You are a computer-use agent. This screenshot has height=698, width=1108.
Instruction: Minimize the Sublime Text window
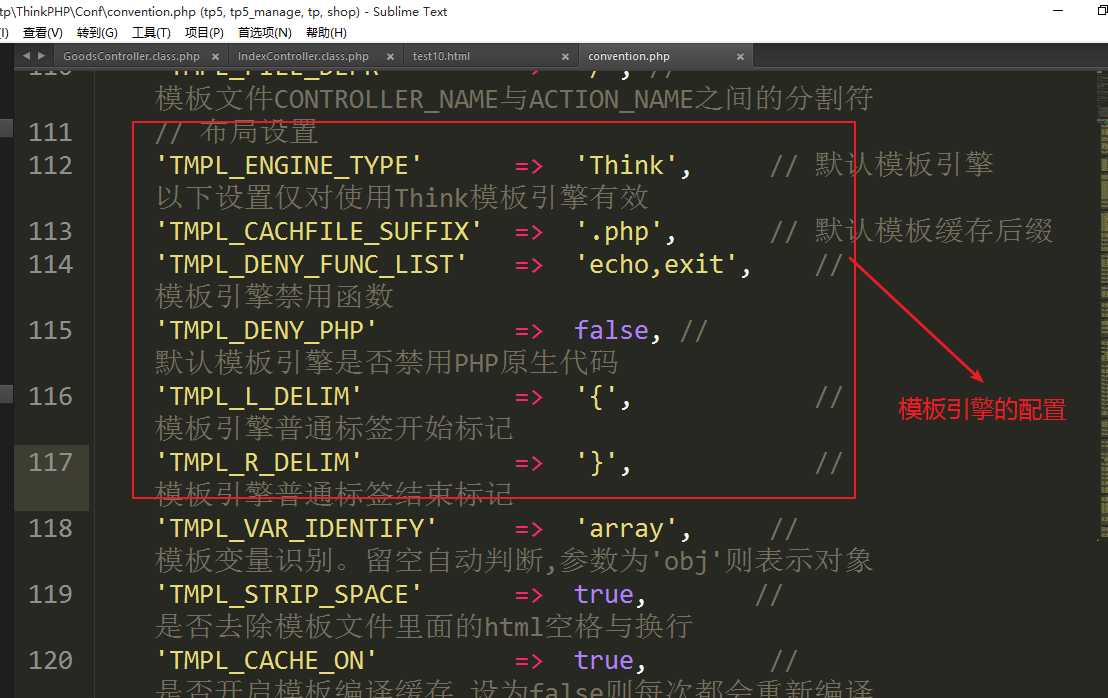pos(1059,11)
